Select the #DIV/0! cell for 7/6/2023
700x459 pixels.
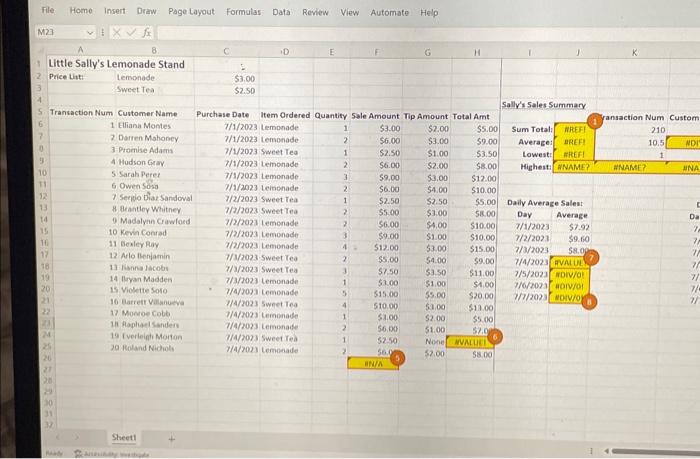tap(569, 286)
